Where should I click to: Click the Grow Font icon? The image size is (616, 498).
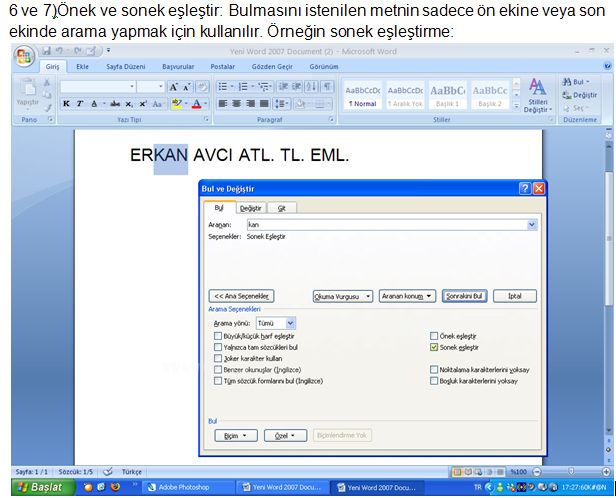[x=173, y=87]
